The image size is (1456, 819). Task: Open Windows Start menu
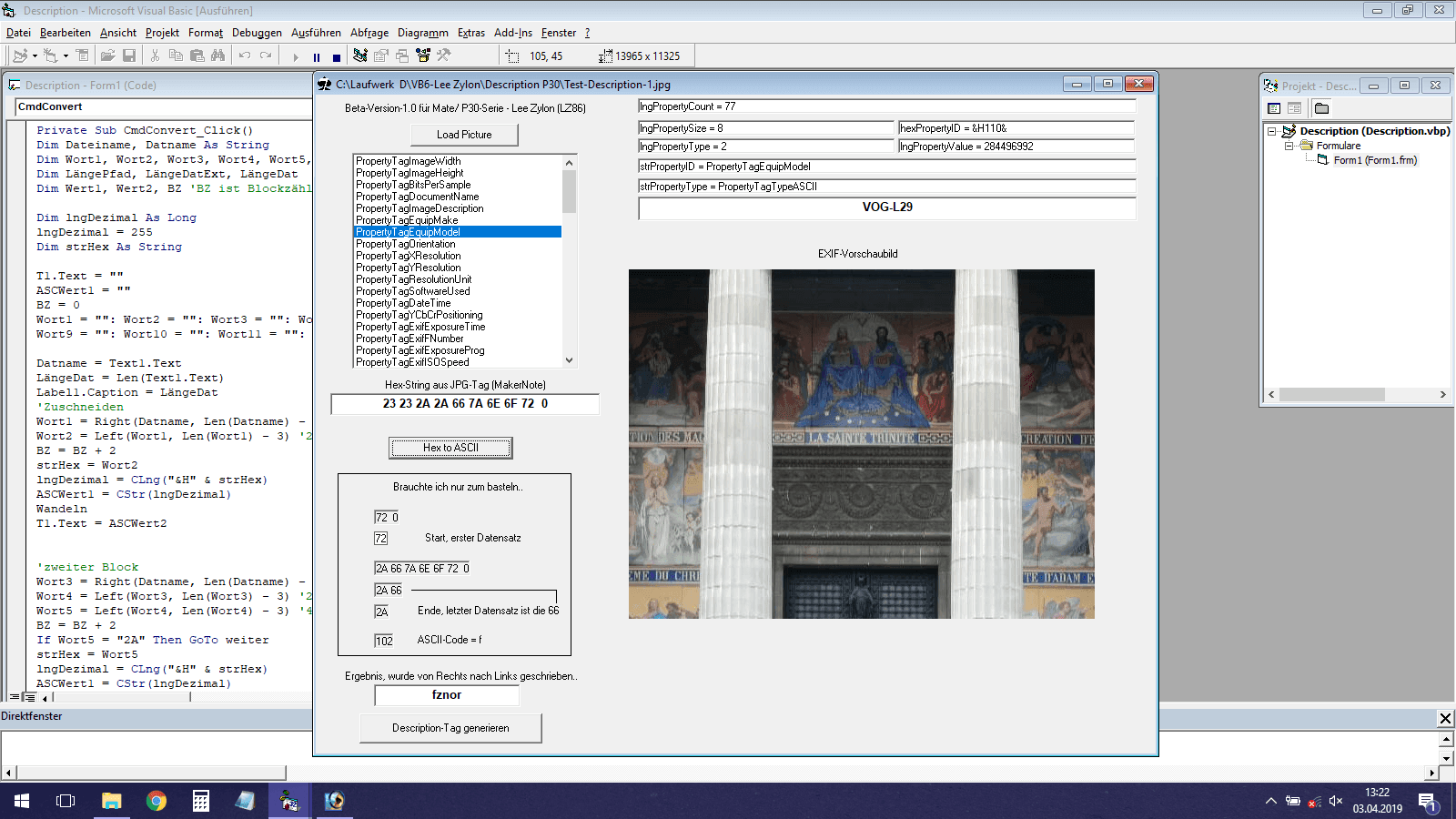click(22, 801)
